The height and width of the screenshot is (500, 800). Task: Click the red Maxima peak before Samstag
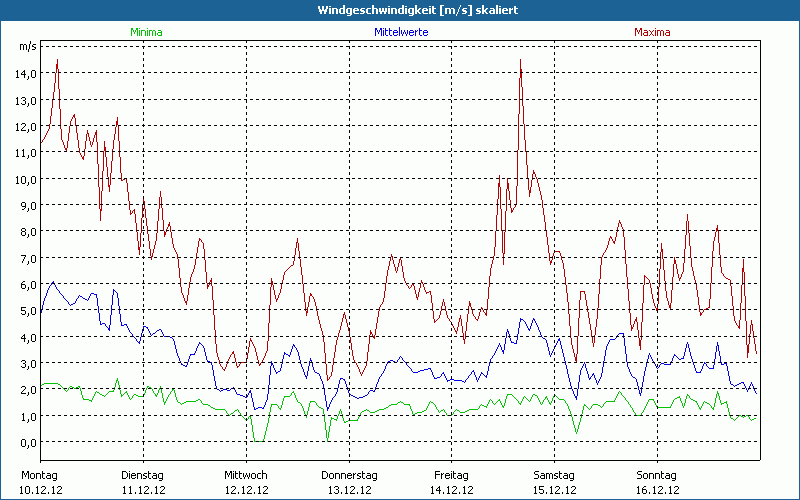[520, 60]
